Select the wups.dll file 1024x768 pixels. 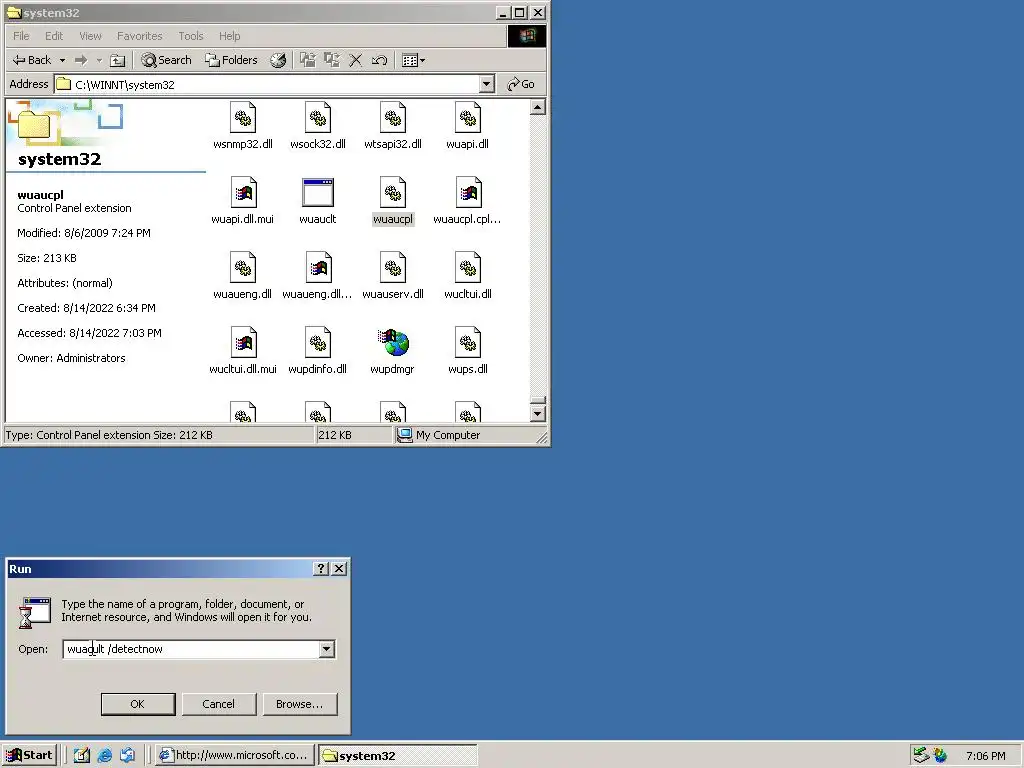(x=468, y=351)
